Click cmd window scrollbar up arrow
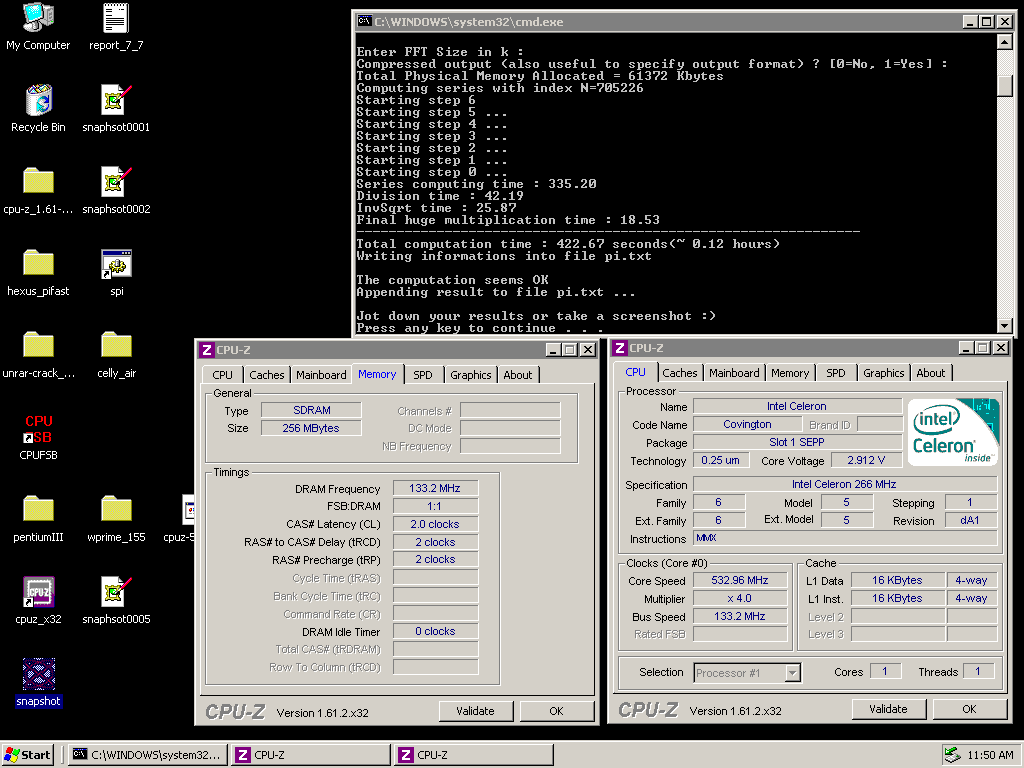The image size is (1024, 768). click(1005, 42)
